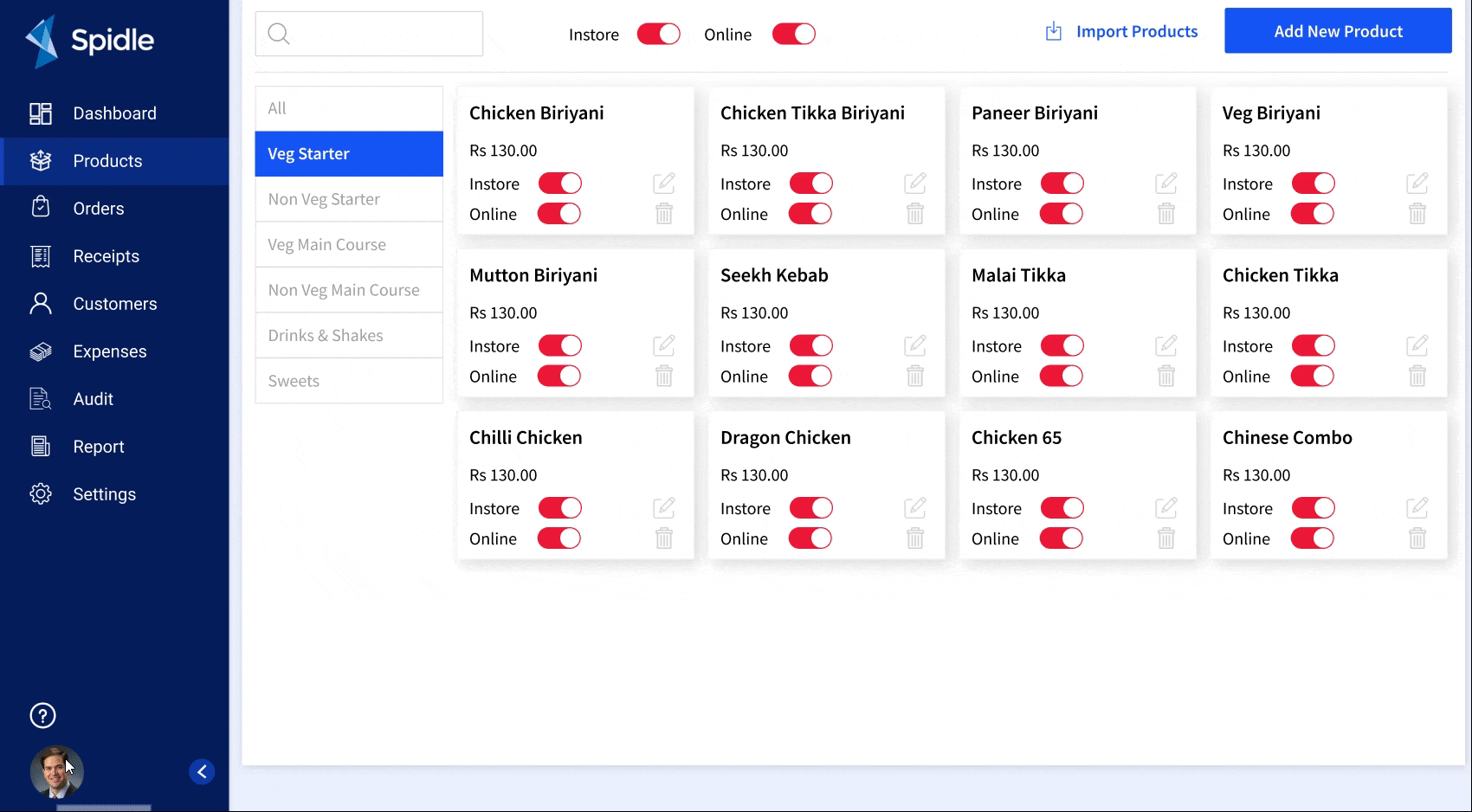
Task: Delete Chicken Biriyani with trash icon
Action: pos(664,214)
